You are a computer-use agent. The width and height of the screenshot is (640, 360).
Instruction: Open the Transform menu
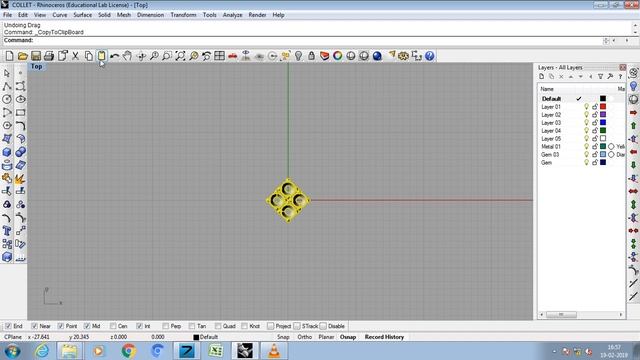point(183,15)
